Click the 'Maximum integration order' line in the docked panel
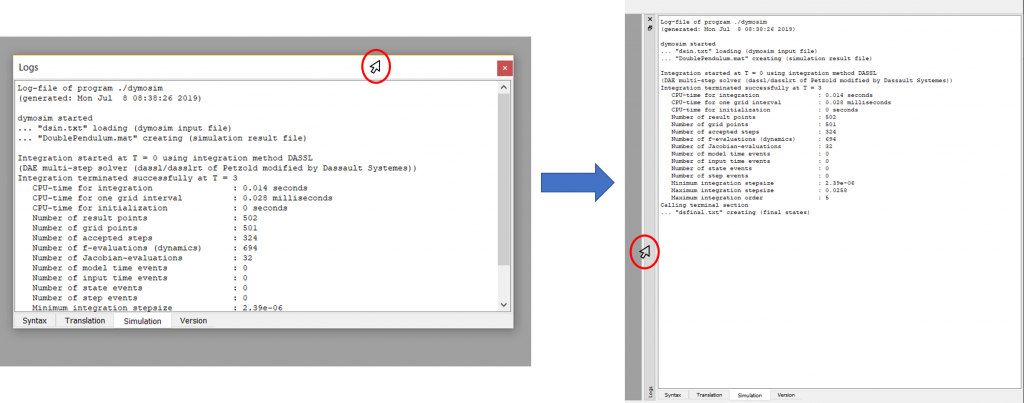Screen dimensions: 1024x403 click(750, 197)
